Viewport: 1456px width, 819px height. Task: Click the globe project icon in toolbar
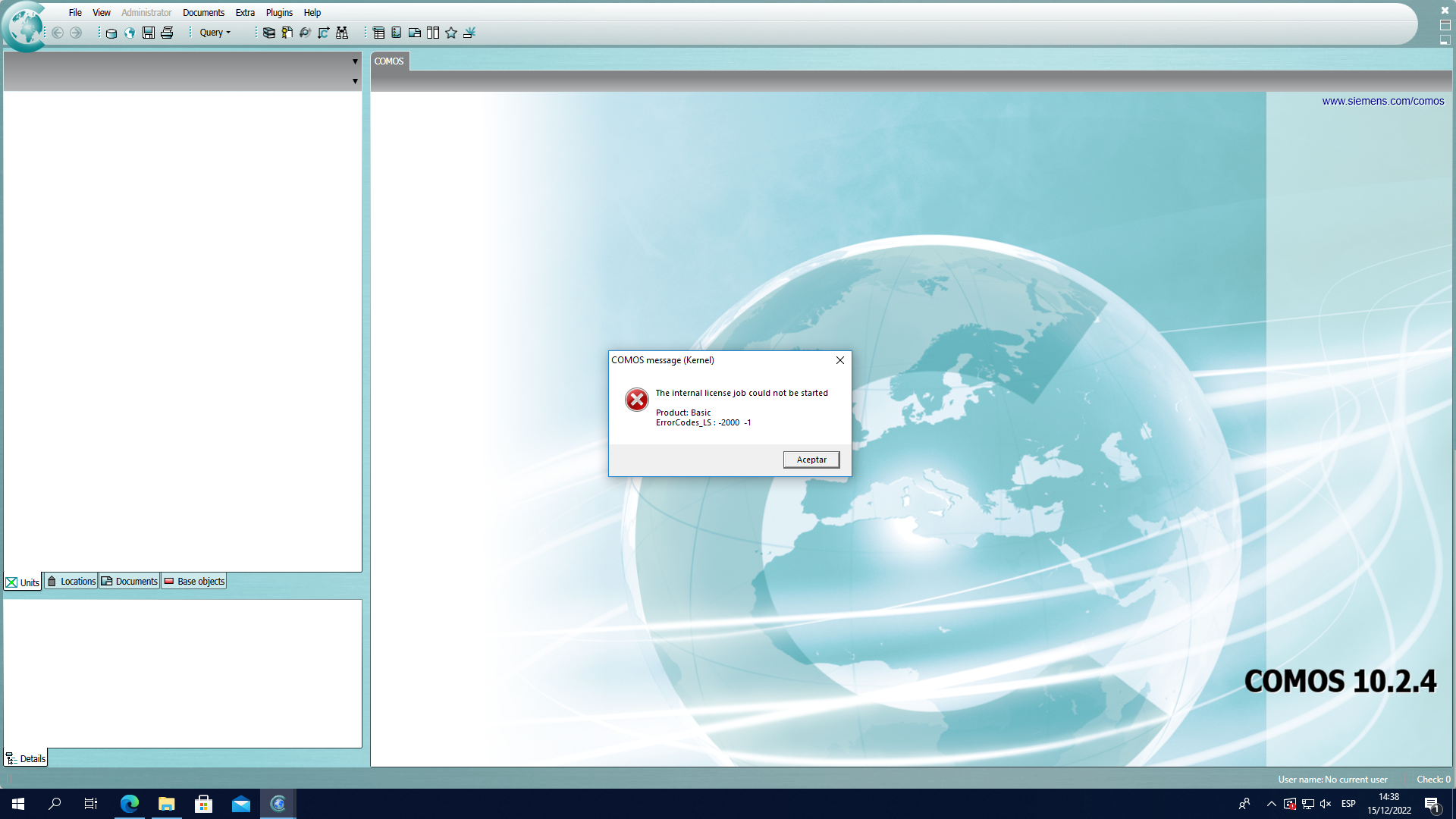pyautogui.click(x=130, y=33)
